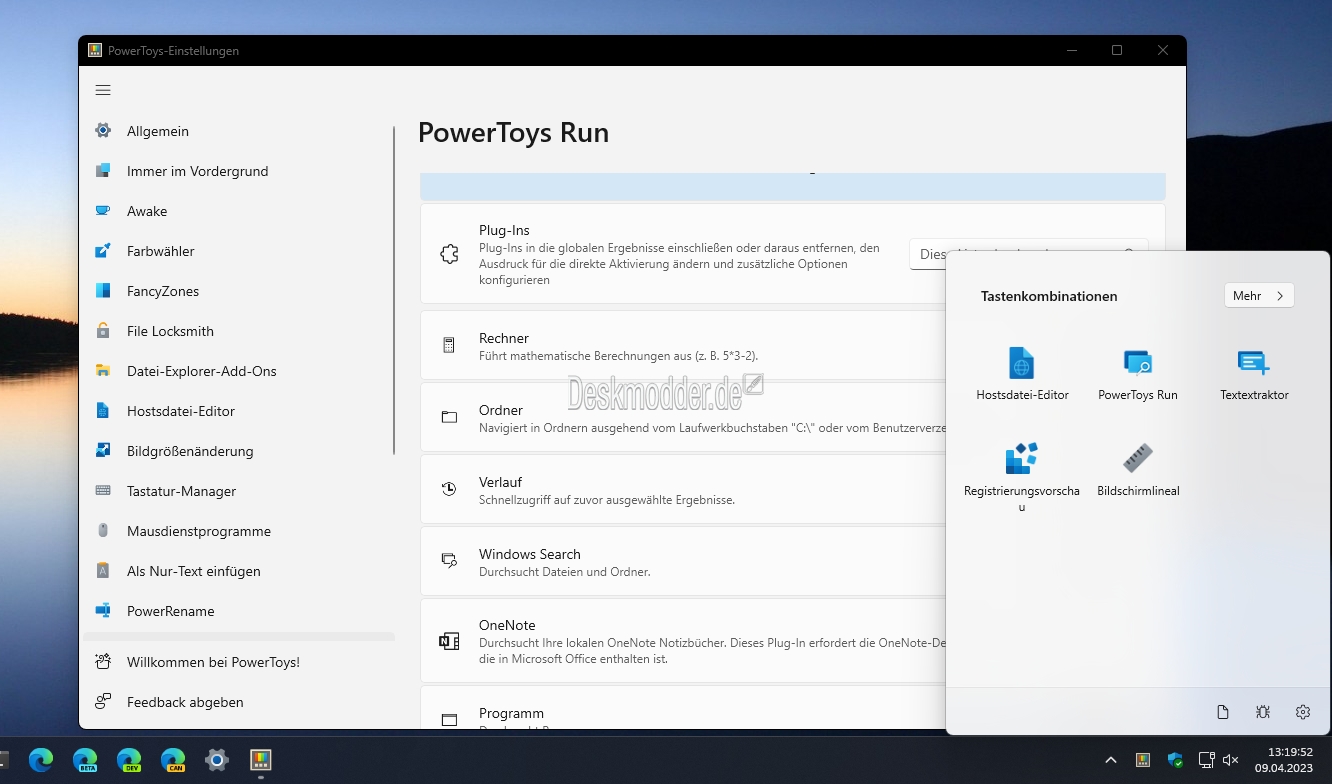Open Hostsdatei-Editor in the sidebar
Screen dimensions: 1332x784
(239, 411)
